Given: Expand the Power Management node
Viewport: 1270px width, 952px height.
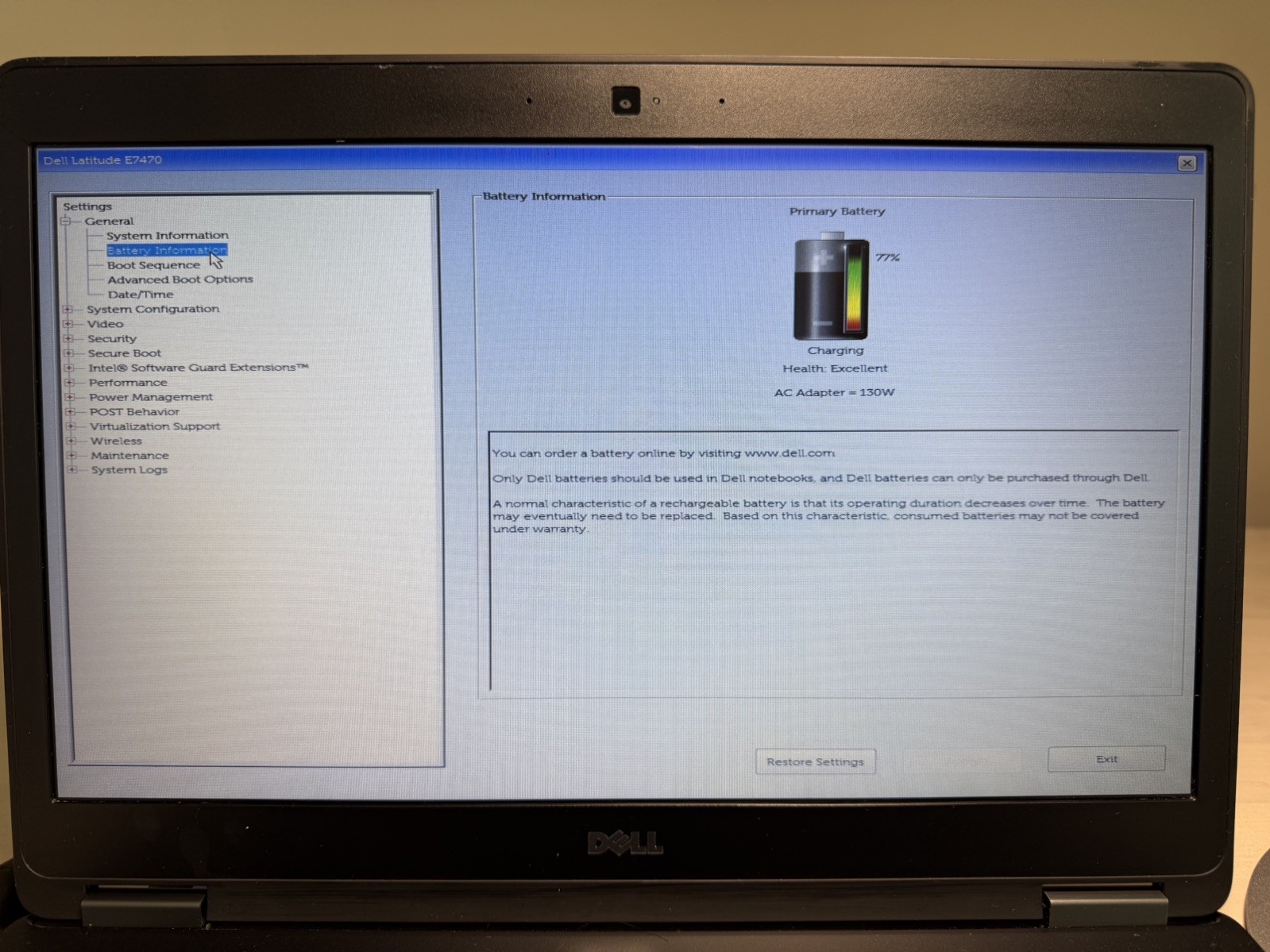Looking at the screenshot, I should tap(70, 397).
